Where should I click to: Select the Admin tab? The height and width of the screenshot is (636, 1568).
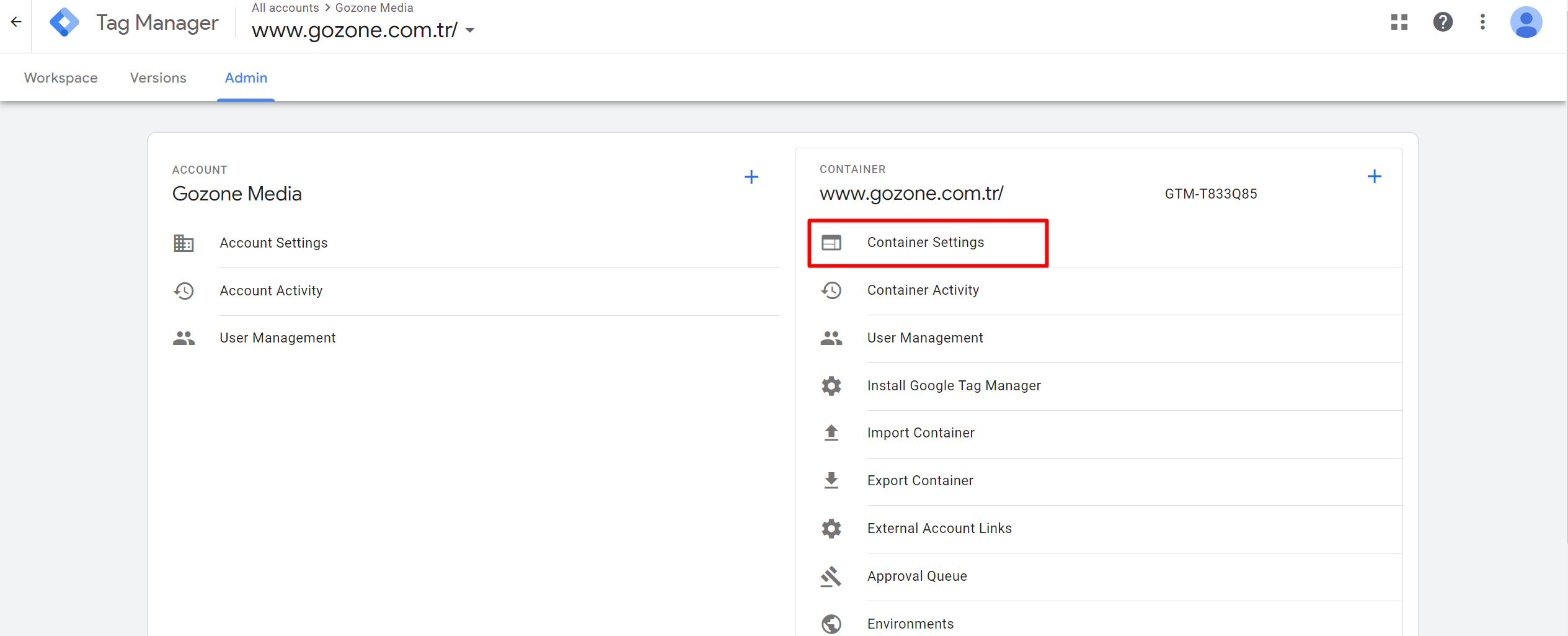coord(246,78)
